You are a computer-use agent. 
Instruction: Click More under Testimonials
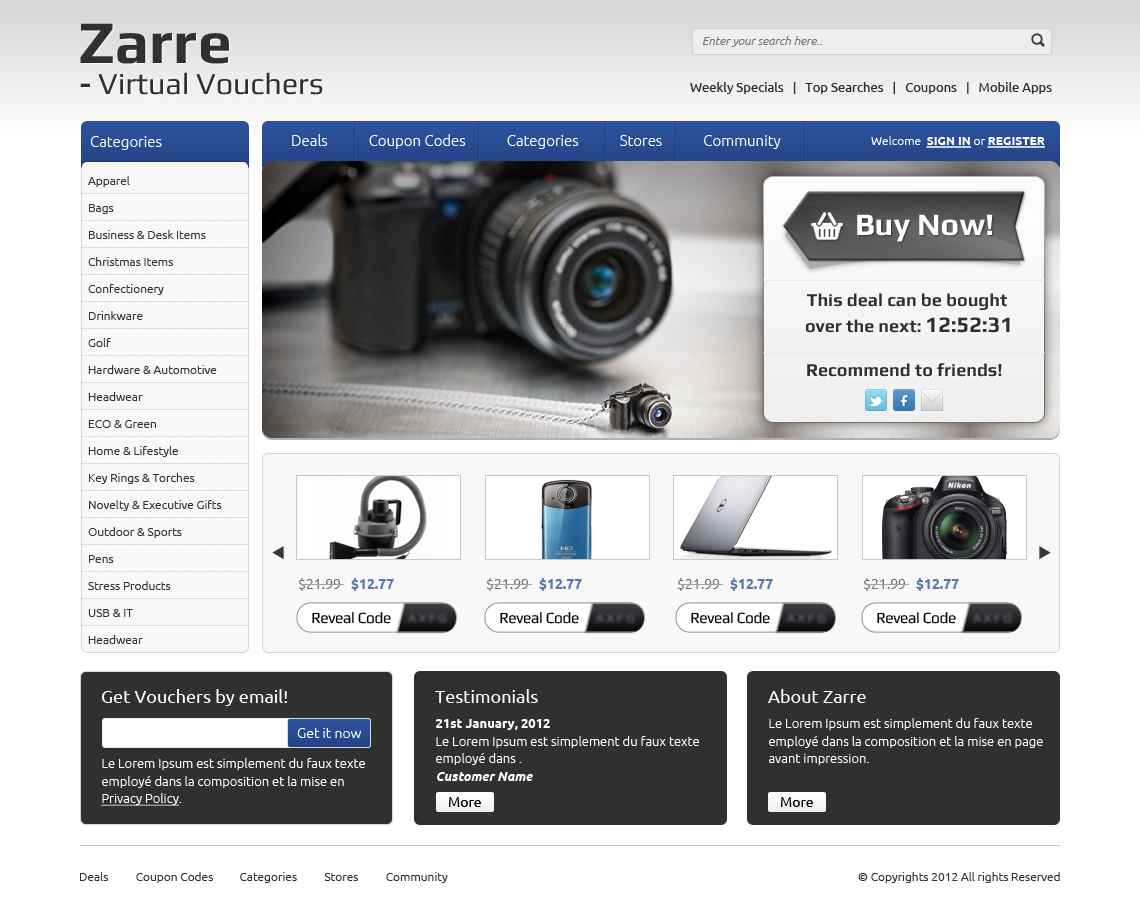pyautogui.click(x=465, y=802)
